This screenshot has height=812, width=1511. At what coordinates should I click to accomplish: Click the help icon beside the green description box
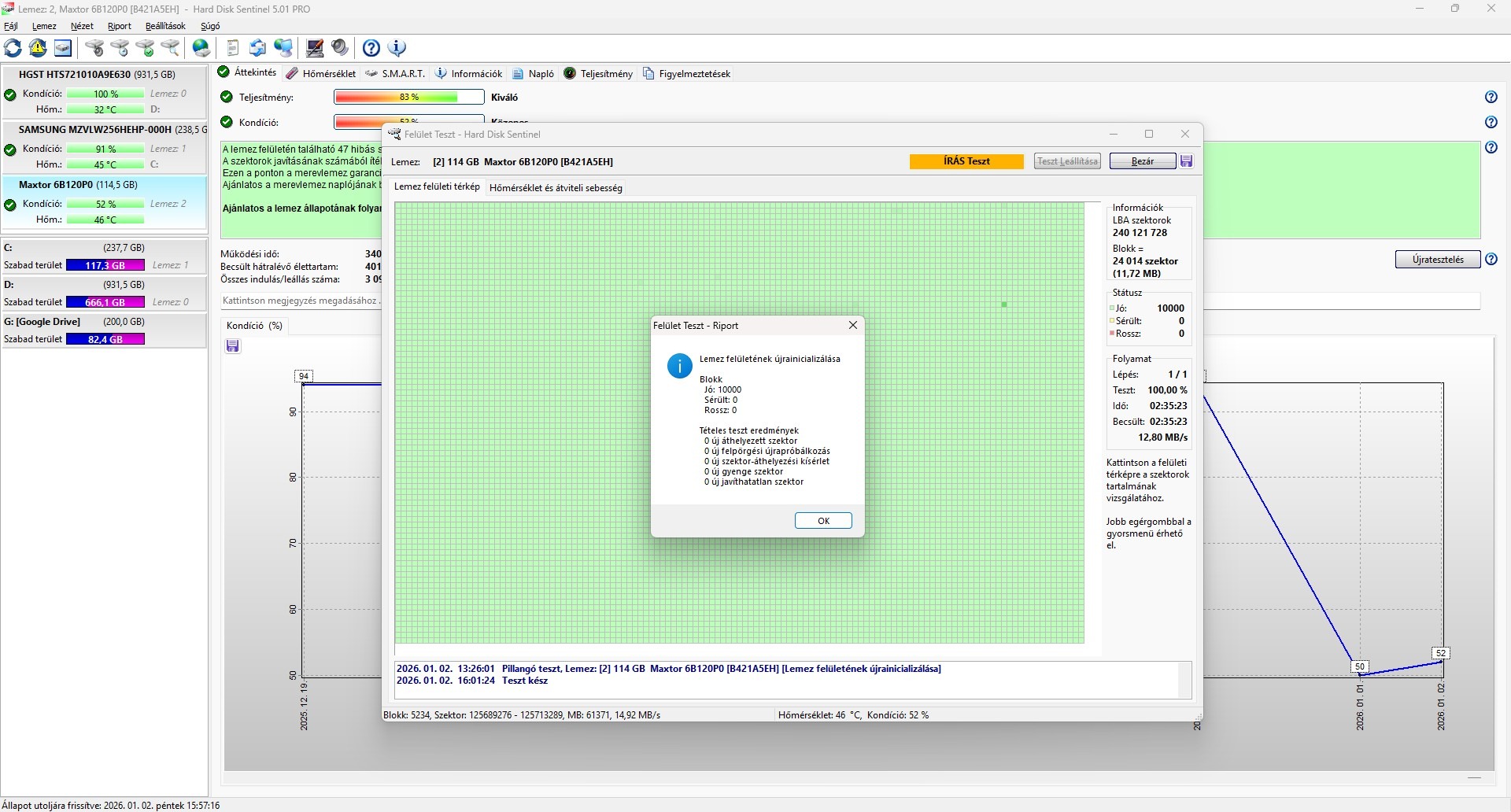[1491, 148]
